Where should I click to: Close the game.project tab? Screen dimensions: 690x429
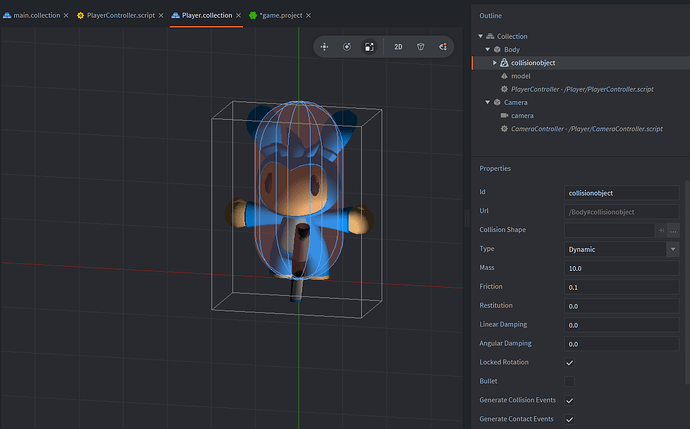308,15
